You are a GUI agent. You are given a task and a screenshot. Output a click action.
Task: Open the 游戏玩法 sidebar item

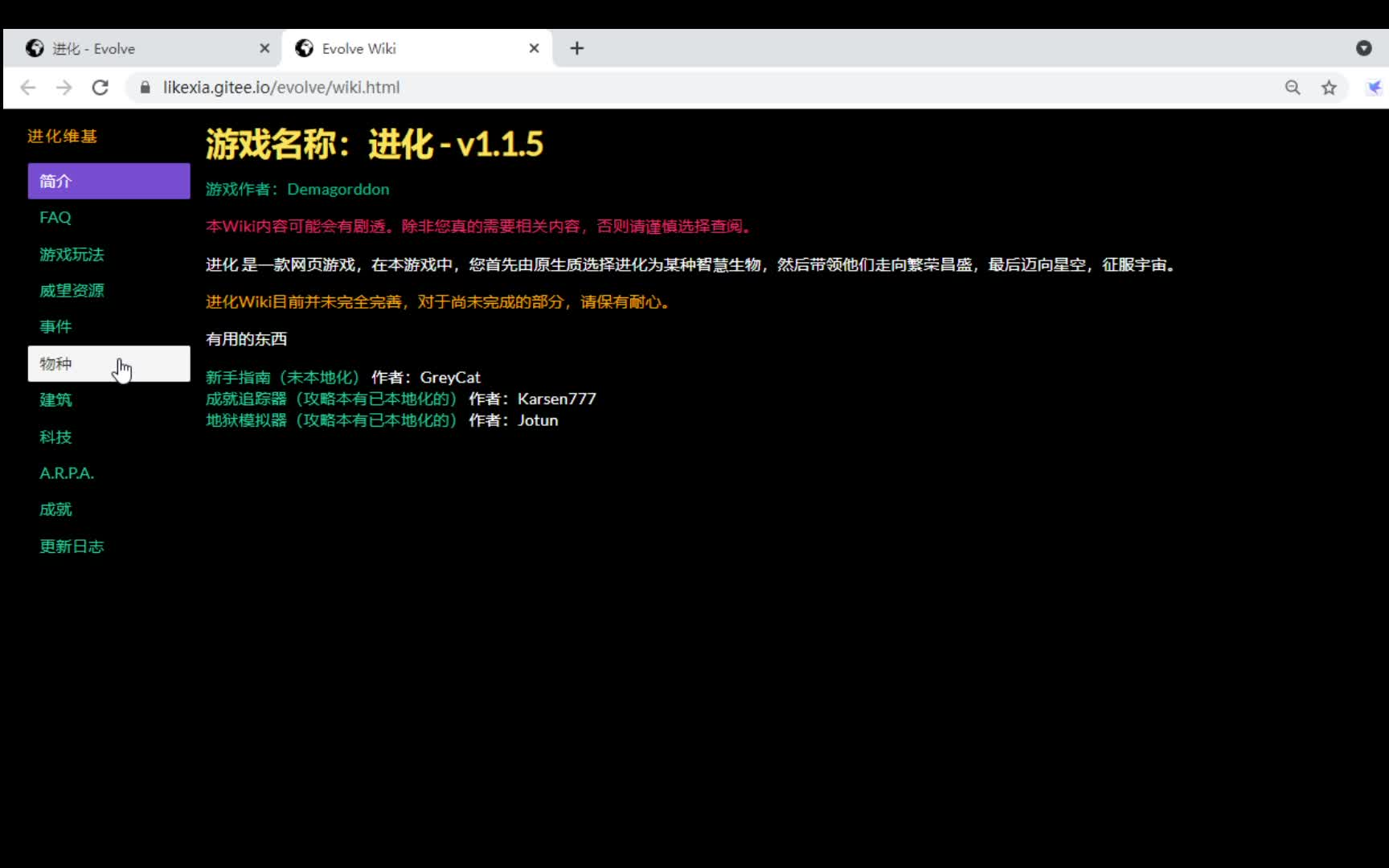pos(109,254)
